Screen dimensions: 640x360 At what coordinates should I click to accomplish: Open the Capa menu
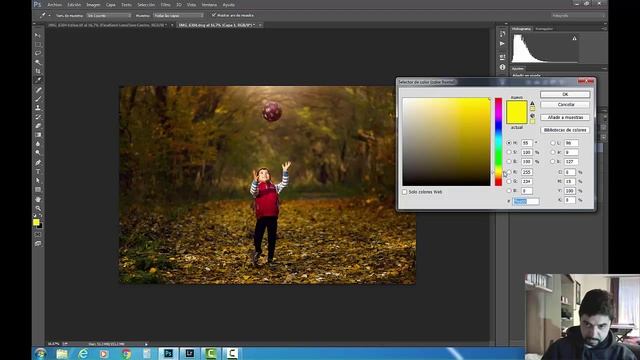tap(111, 5)
